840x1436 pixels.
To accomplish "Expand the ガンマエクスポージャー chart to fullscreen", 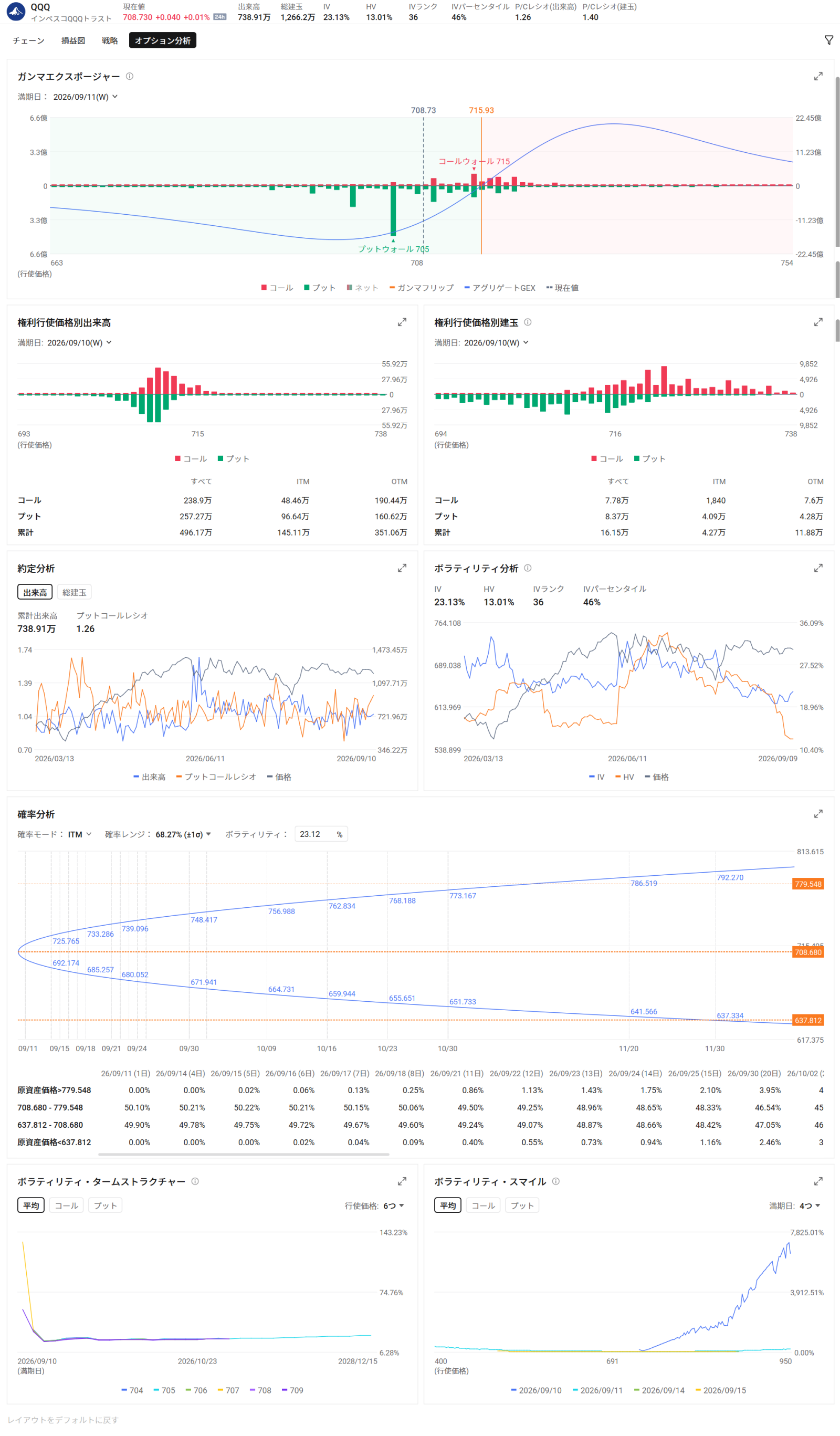I will [818, 76].
